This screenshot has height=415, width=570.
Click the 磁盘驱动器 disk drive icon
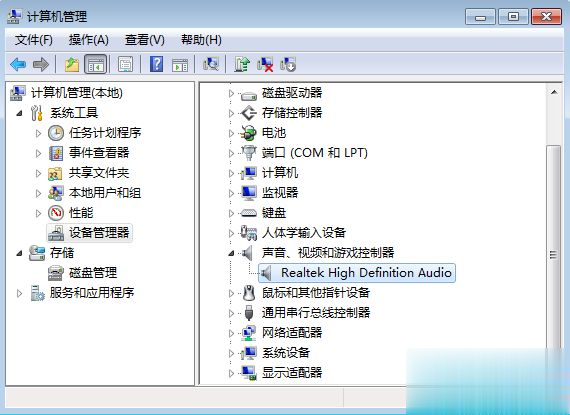coord(249,96)
